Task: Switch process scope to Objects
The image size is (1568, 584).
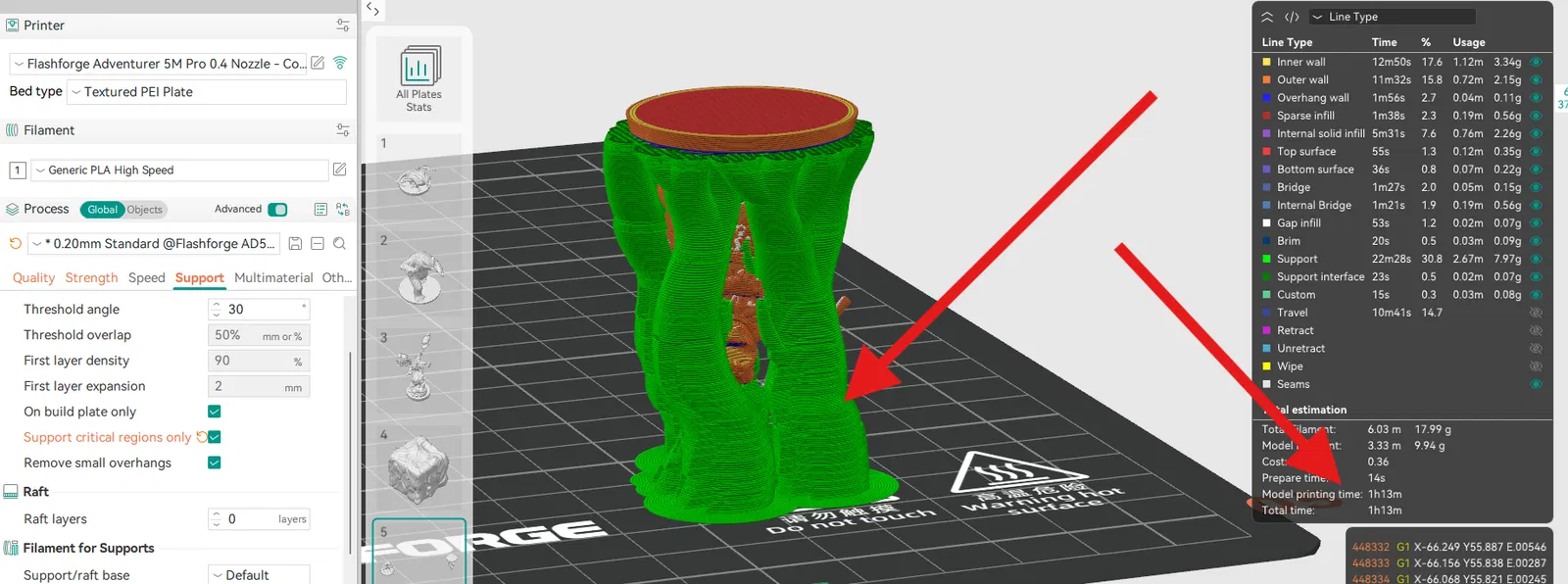Action: (x=144, y=210)
